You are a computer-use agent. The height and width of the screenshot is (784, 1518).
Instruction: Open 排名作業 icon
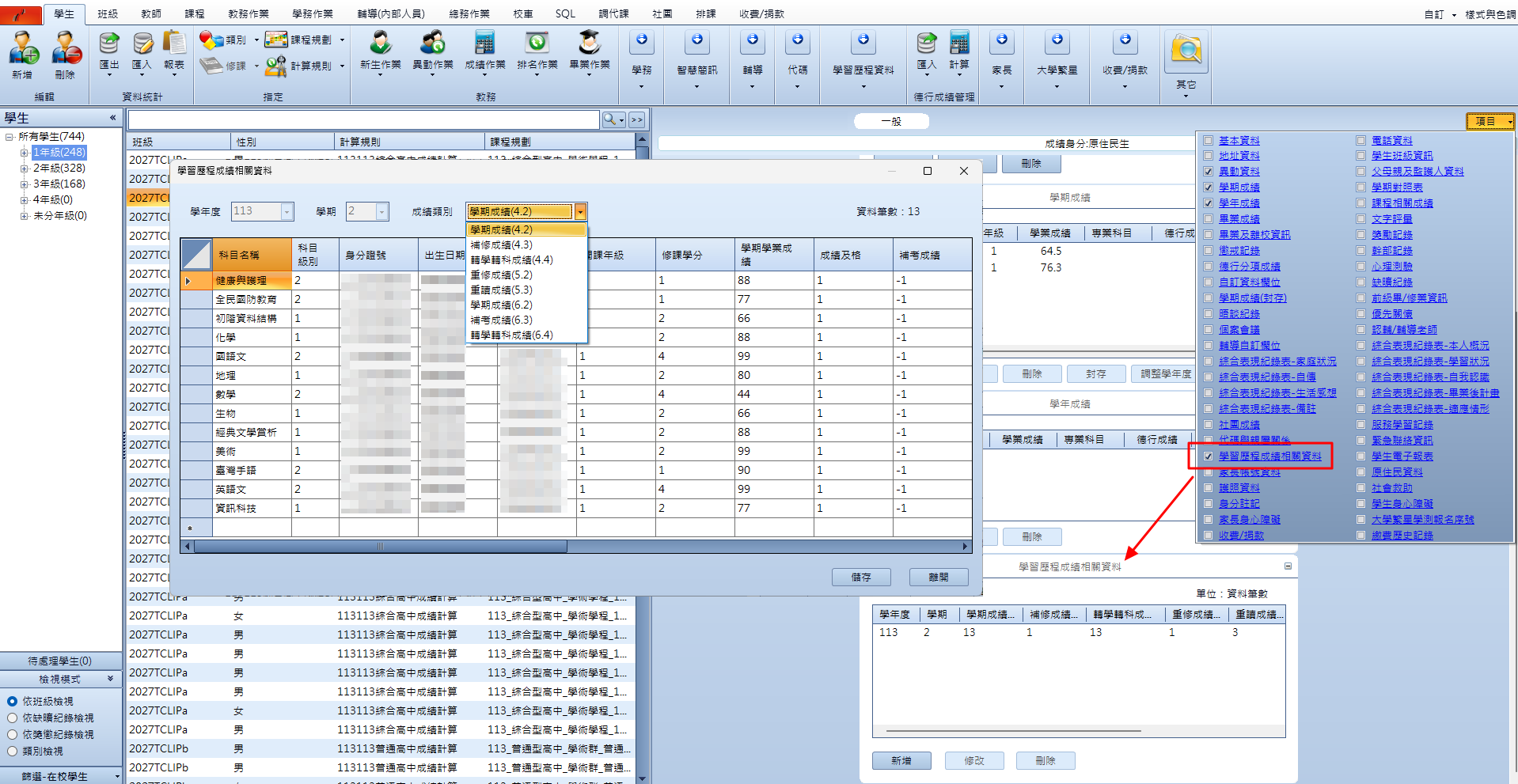(537, 44)
